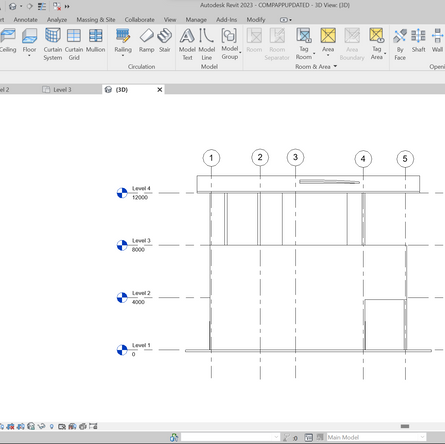Select the Ramp tool

pyautogui.click(x=147, y=41)
